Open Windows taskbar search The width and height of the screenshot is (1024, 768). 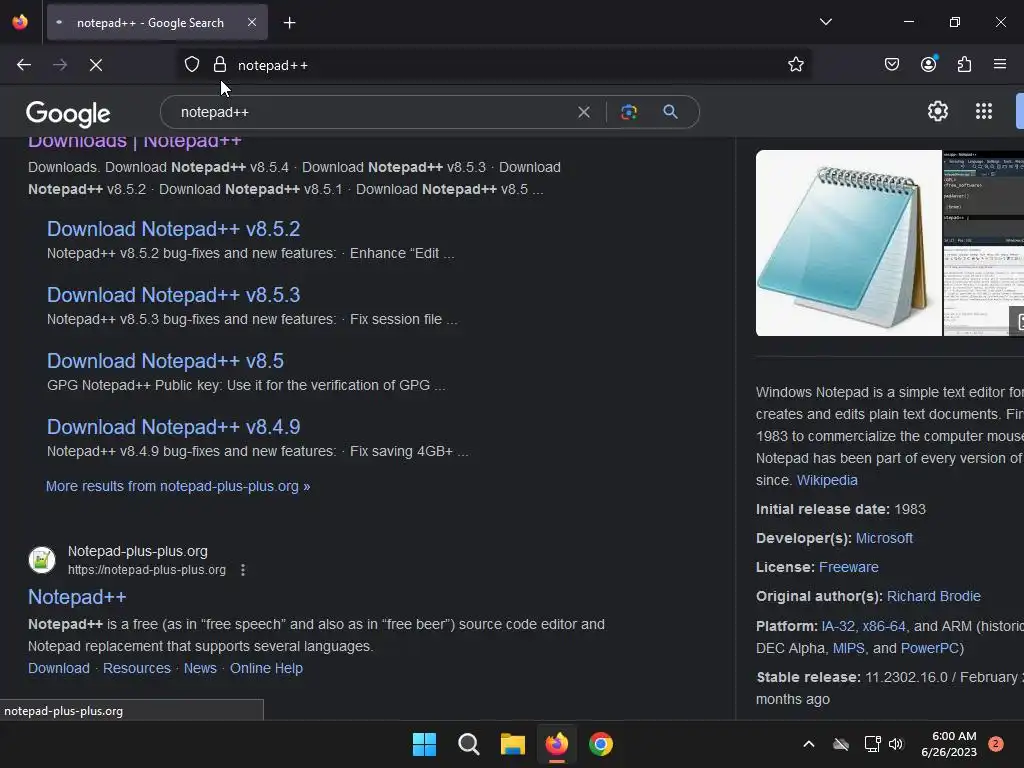469,744
